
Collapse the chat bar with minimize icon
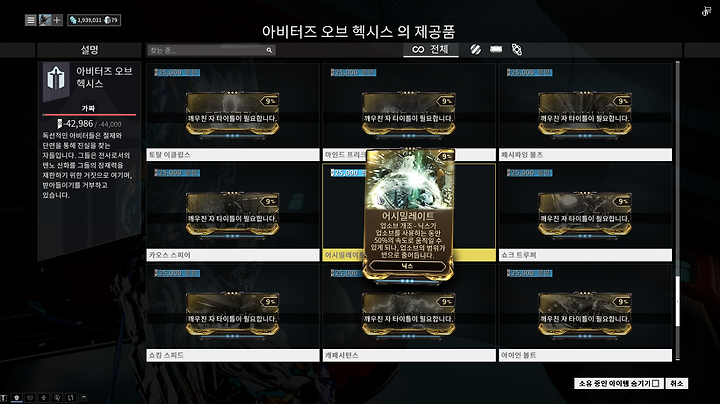click(x=84, y=398)
